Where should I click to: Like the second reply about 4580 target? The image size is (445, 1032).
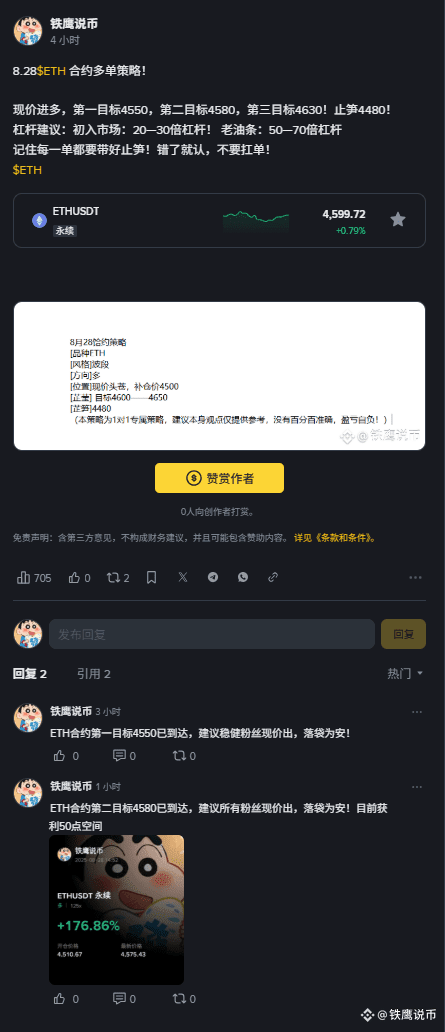coord(66,999)
